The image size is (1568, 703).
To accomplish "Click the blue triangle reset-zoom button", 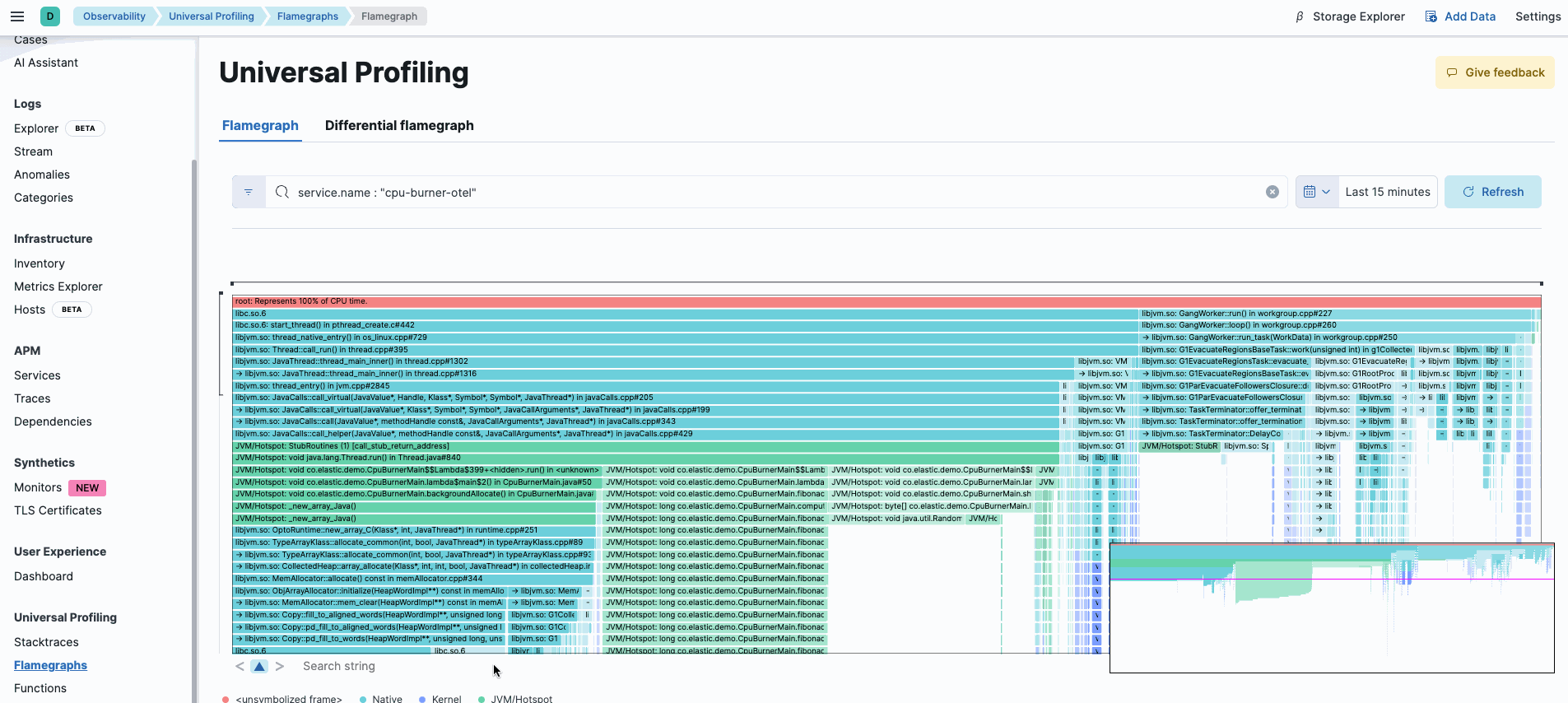I will [259, 666].
